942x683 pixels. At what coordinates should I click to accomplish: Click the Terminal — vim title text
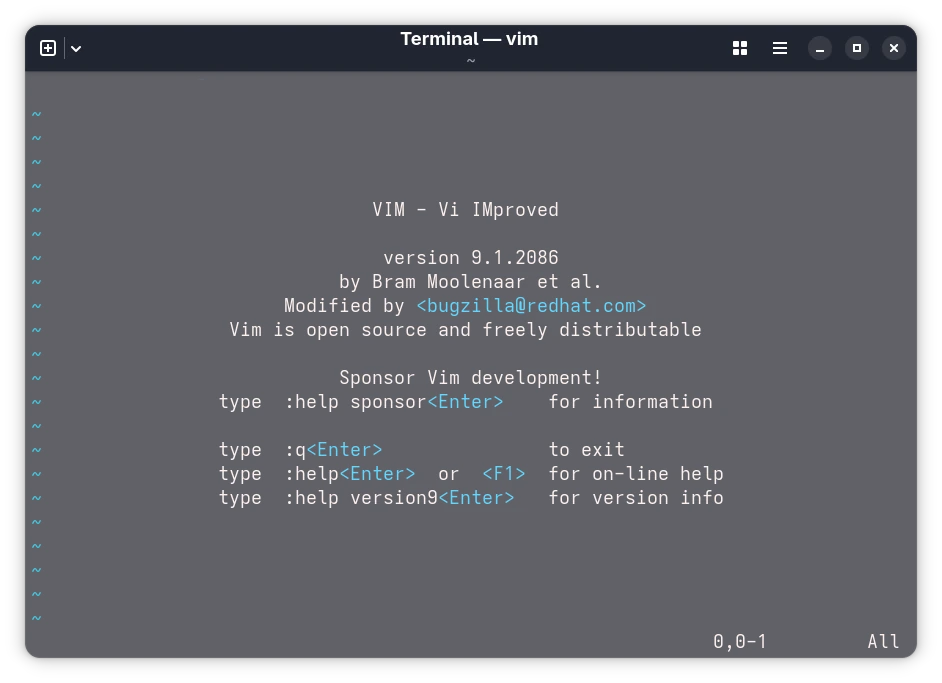[x=469, y=39]
